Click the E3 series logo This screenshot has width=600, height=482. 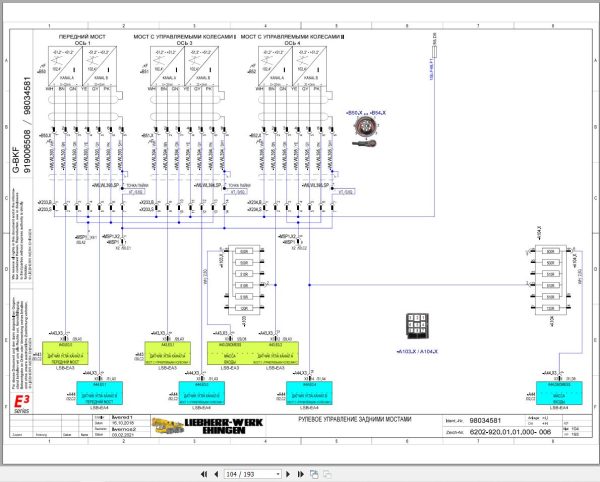(21, 404)
